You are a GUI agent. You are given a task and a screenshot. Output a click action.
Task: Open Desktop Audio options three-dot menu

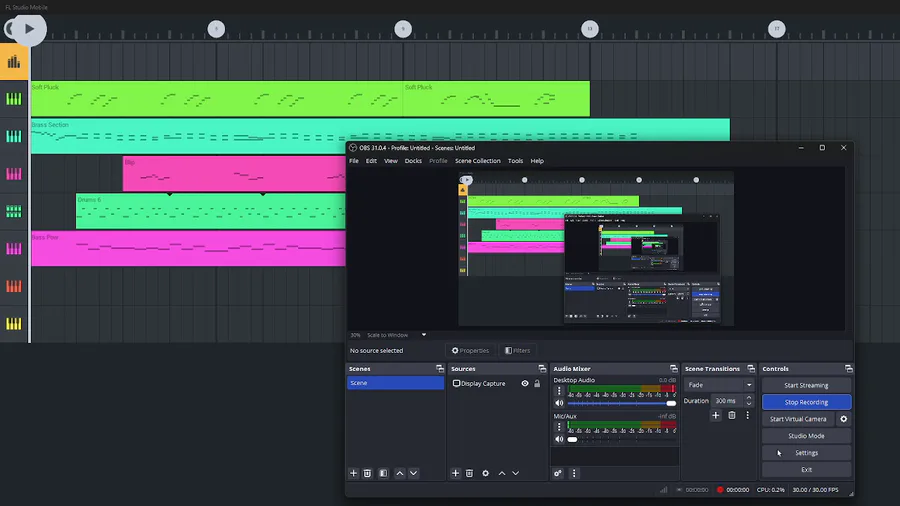tap(559, 391)
